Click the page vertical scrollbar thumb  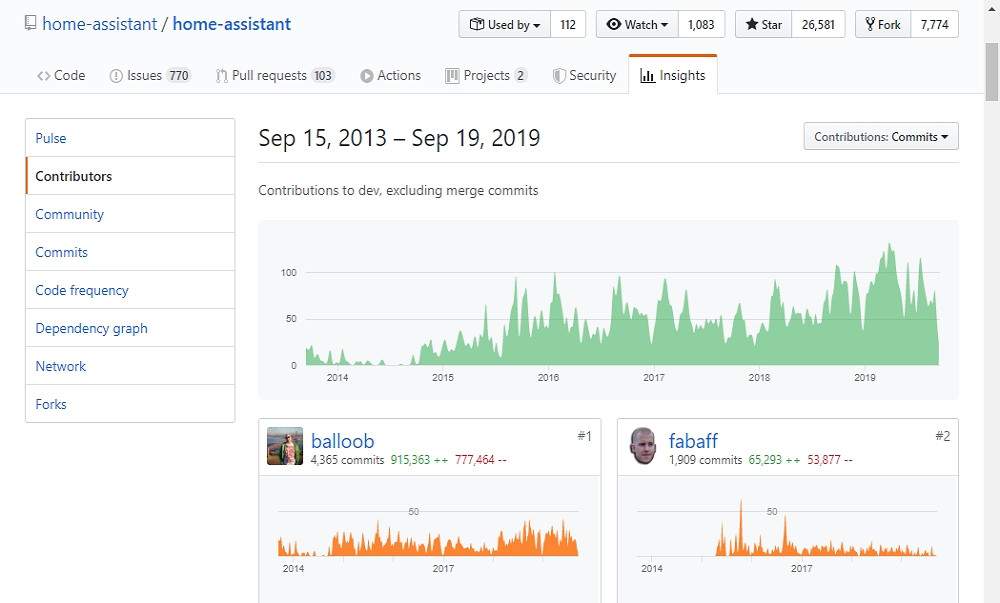coord(992,71)
